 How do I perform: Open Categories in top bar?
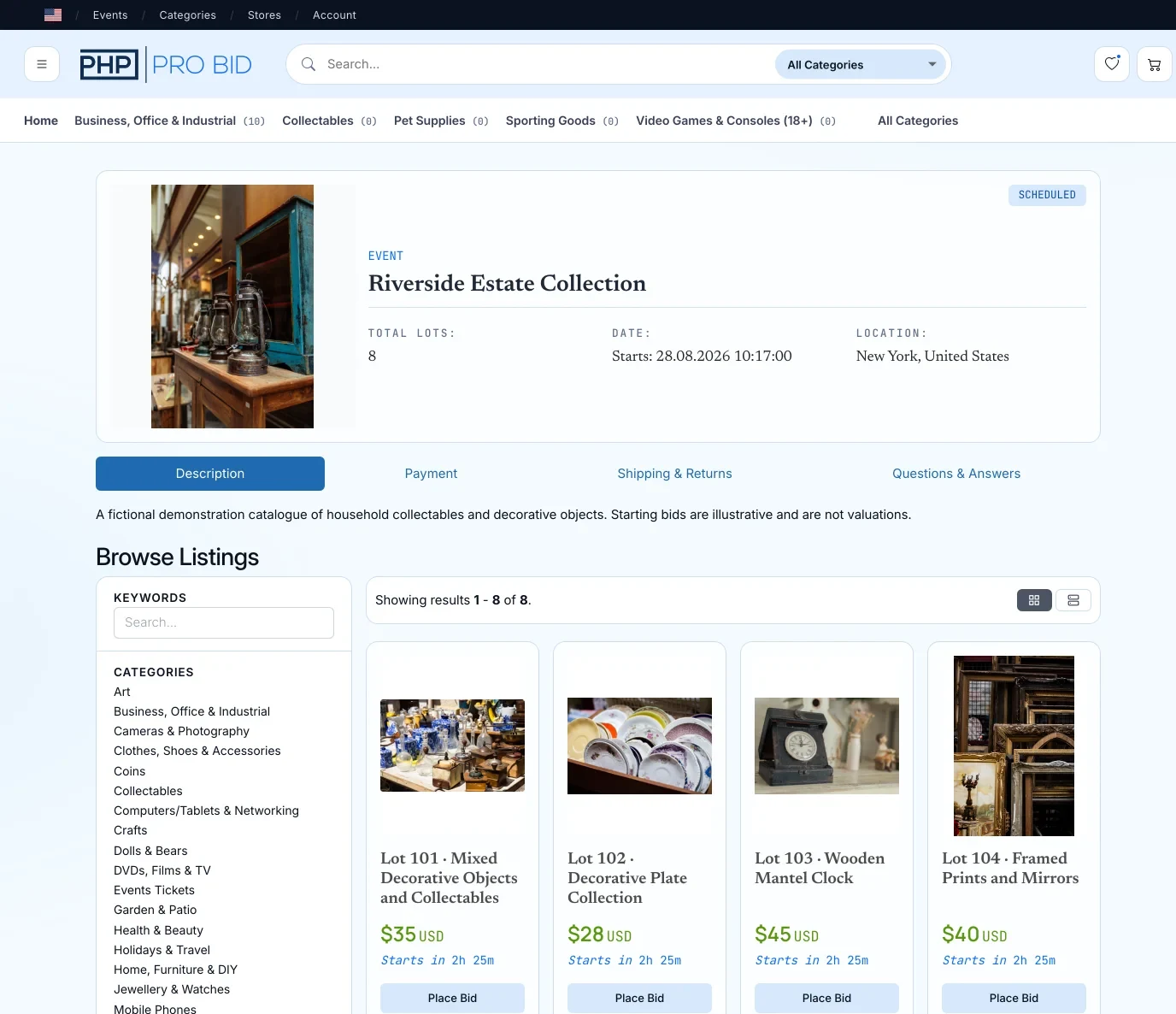point(188,15)
